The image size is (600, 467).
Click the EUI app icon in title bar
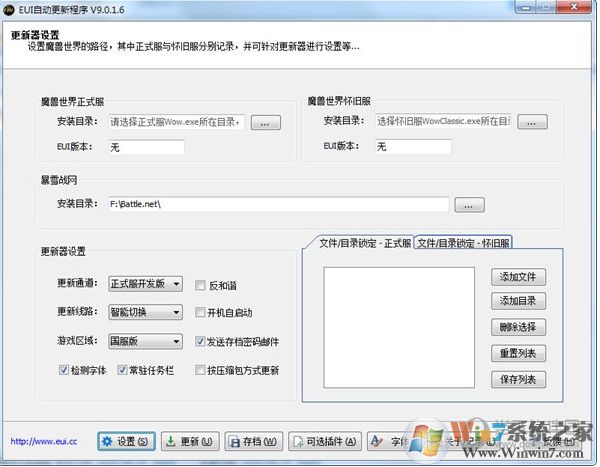9,10
